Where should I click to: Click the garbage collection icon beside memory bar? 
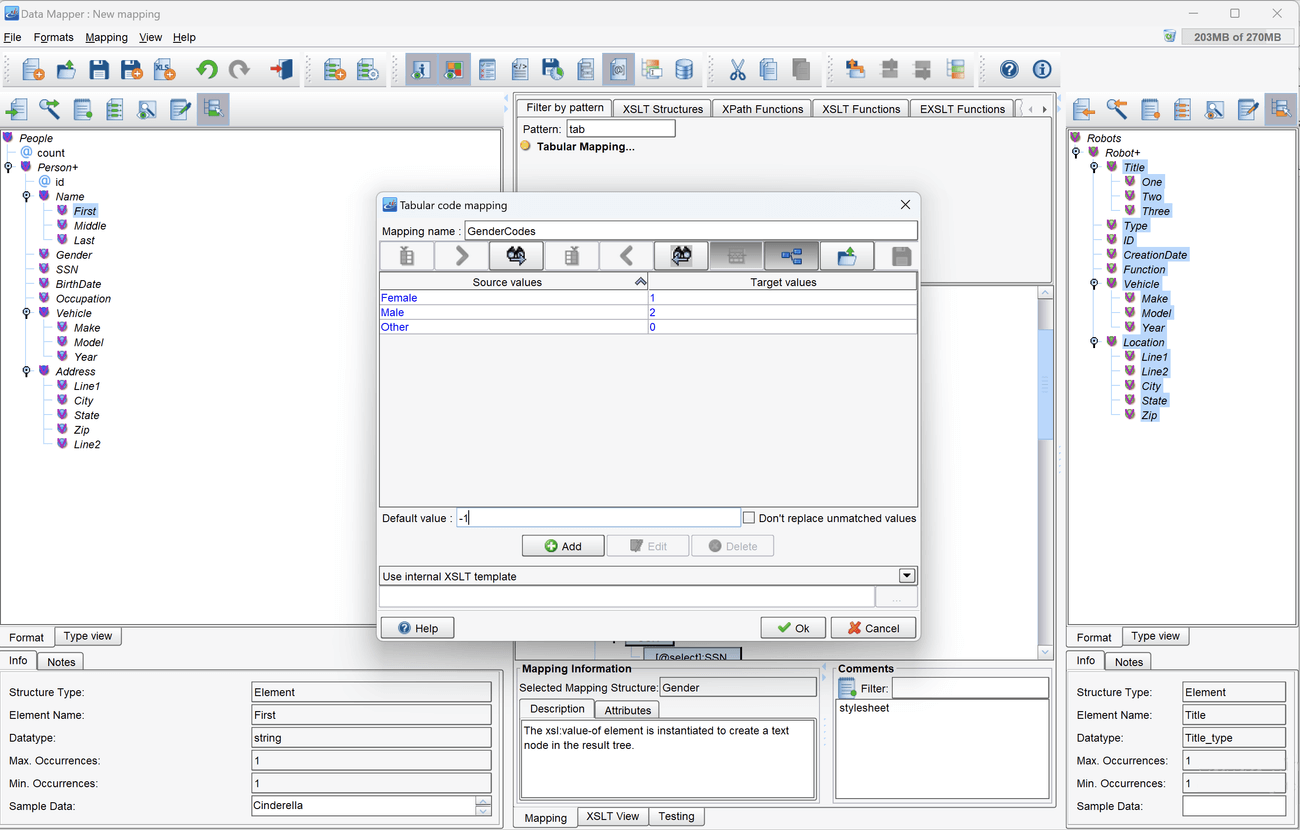[x=1169, y=36]
